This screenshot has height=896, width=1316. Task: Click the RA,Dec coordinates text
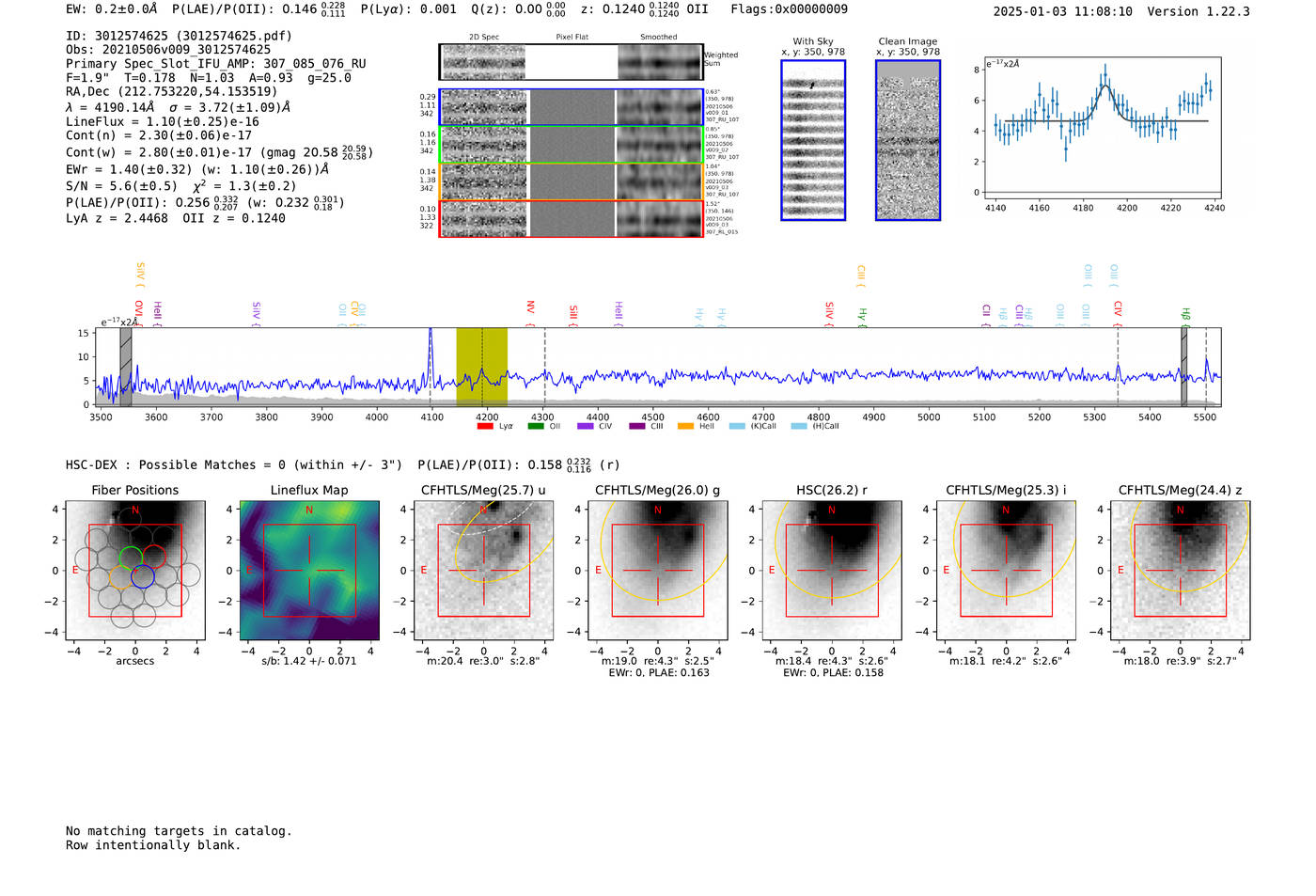[x=172, y=92]
